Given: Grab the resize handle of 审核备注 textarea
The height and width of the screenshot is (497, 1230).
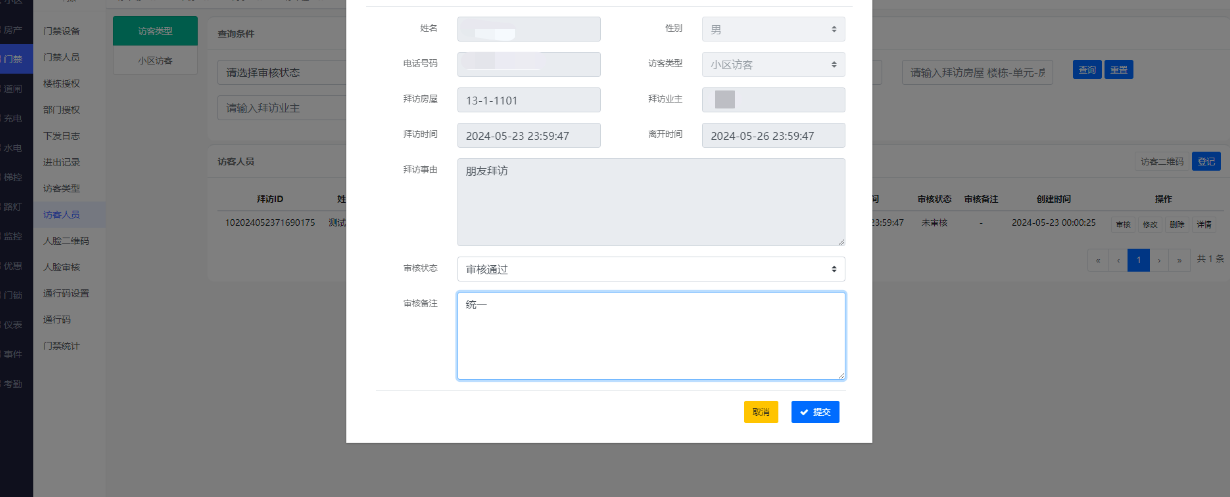Looking at the screenshot, I should click(x=840, y=375).
